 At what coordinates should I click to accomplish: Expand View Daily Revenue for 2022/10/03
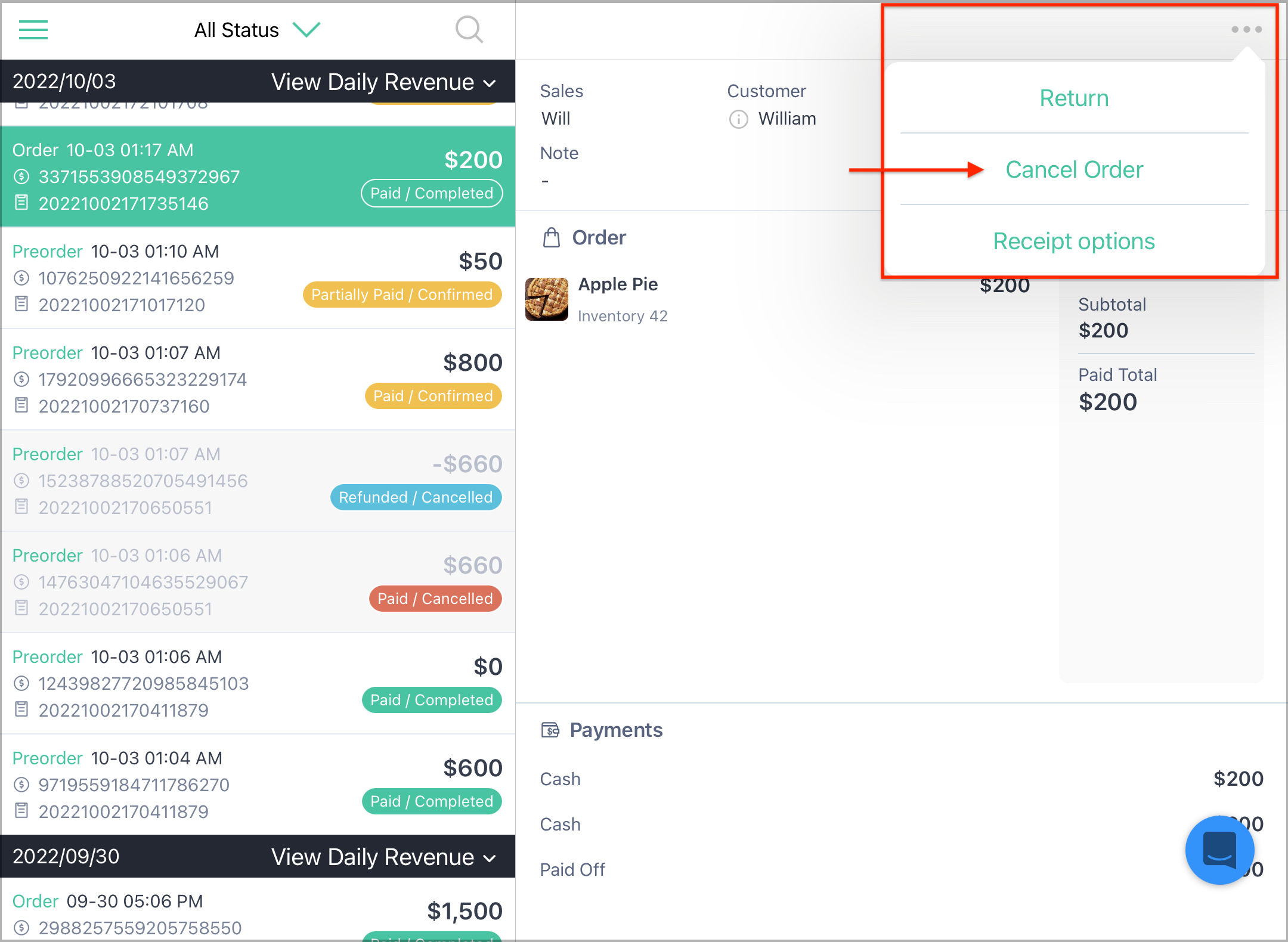coord(384,82)
